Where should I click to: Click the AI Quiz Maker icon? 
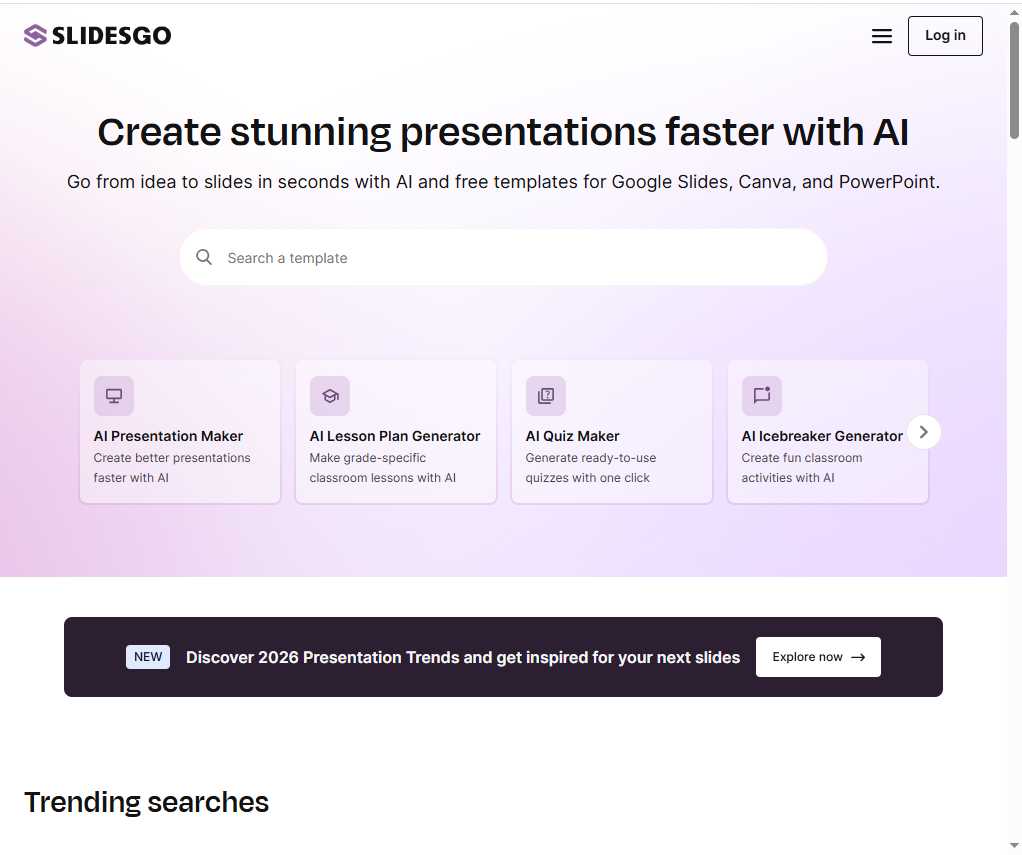click(546, 396)
